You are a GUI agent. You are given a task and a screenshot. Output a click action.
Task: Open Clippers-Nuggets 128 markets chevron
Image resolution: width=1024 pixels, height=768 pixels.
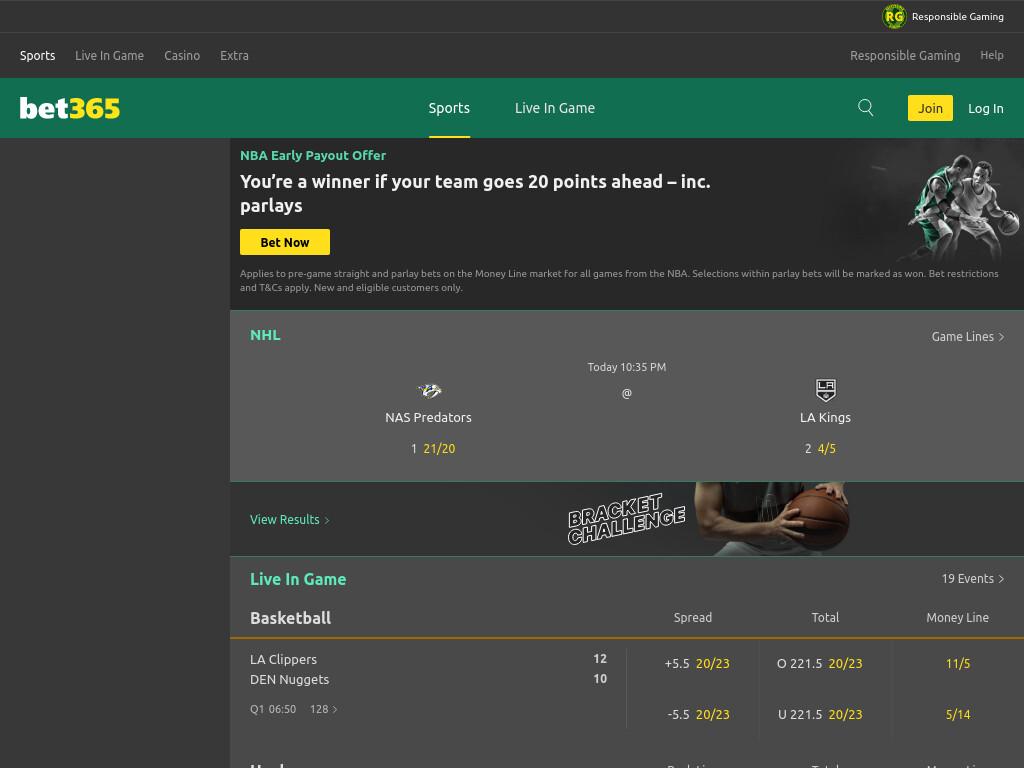click(335, 709)
